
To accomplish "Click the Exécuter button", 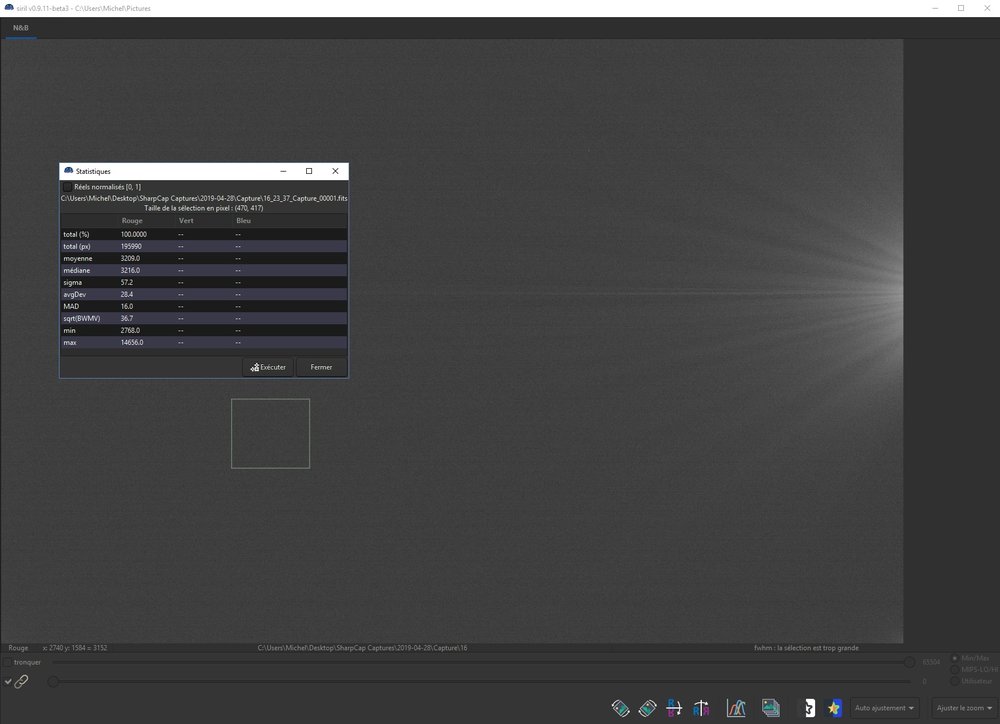I will tap(268, 367).
